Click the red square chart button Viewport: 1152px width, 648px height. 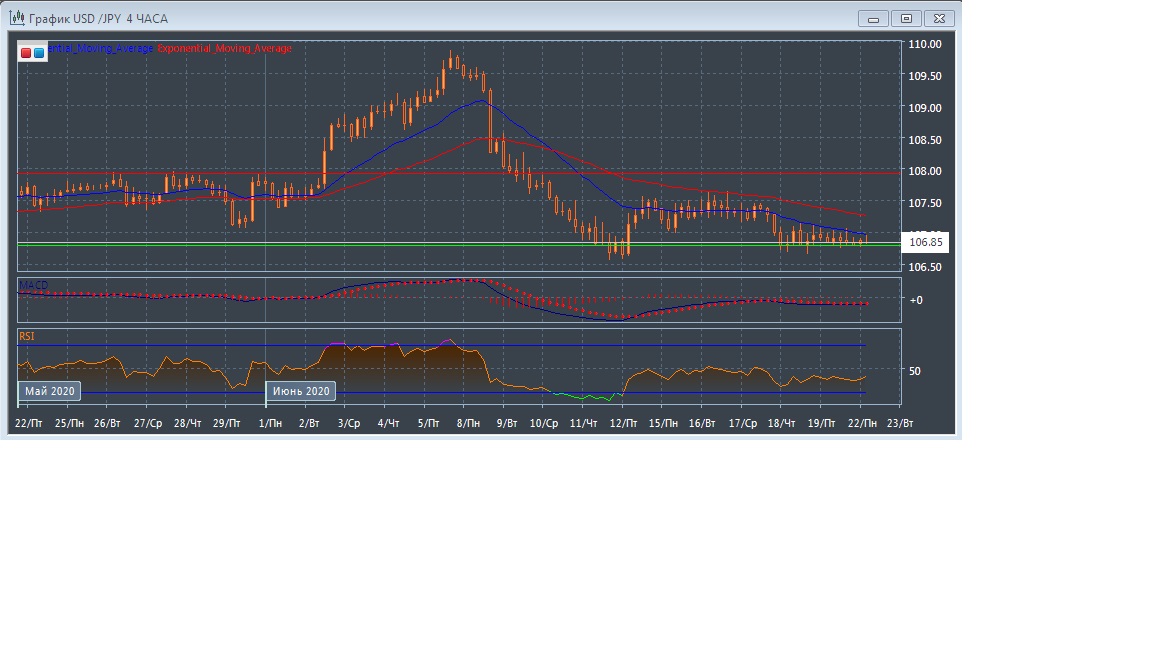[26, 52]
